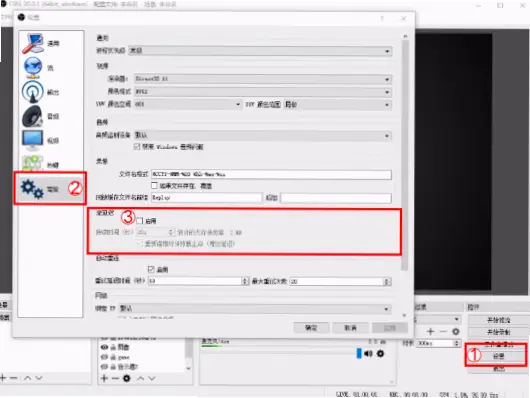Screen dimensions: 530x398
Task: Add a scene transition with the plus icon
Action: (x=430, y=332)
